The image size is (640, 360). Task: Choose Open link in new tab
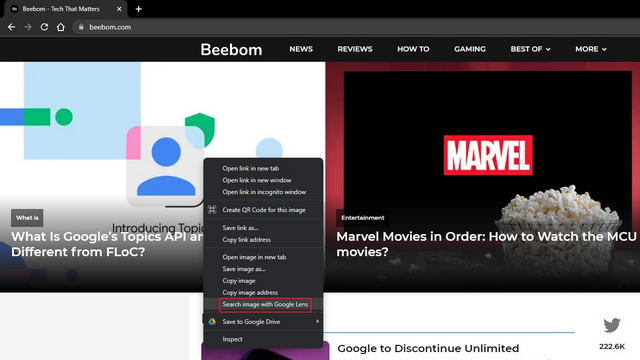pyautogui.click(x=263, y=168)
